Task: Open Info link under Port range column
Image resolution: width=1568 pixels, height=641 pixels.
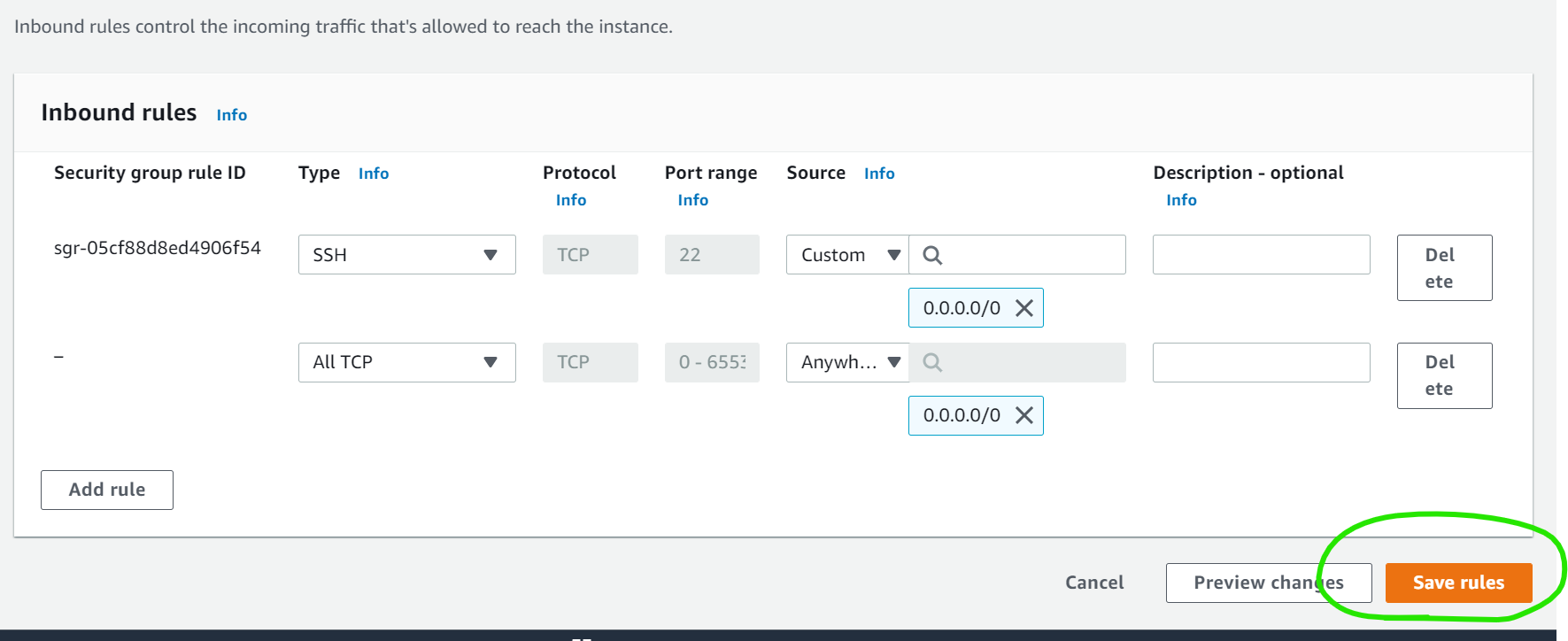Action: 693,200
